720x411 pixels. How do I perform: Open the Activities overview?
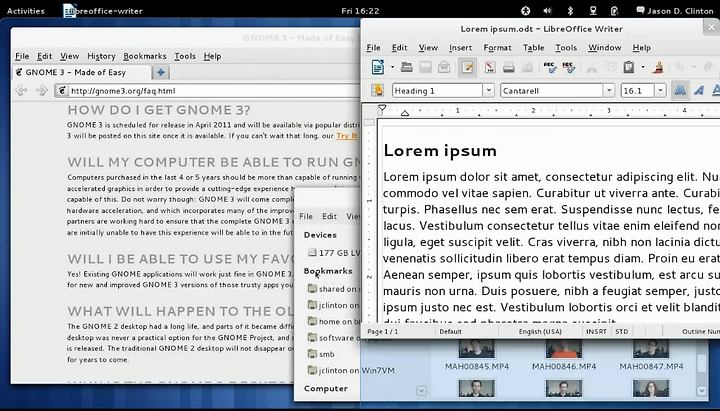click(26, 11)
